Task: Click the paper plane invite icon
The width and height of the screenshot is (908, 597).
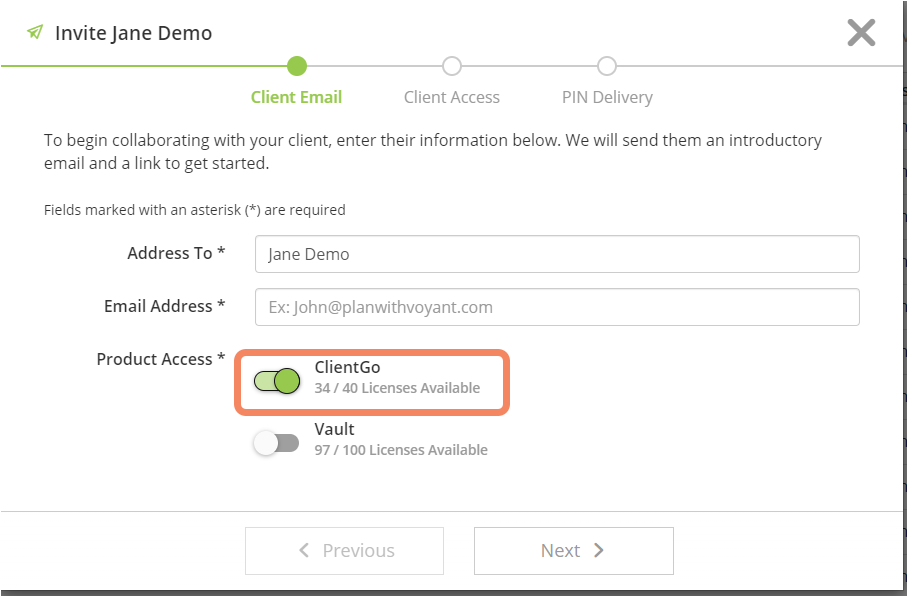Action: coord(35,32)
